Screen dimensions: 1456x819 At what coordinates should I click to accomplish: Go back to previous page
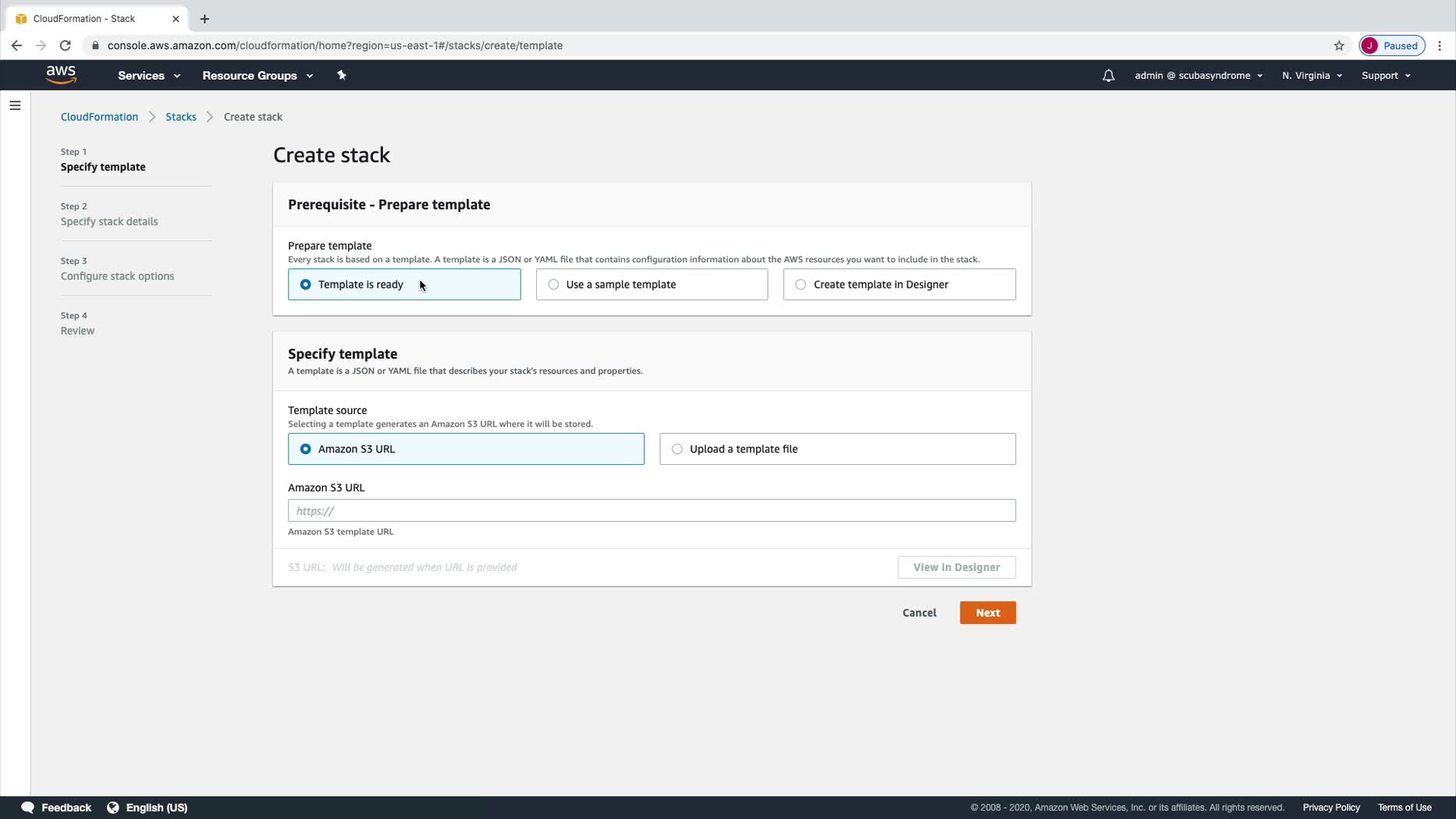coord(16,45)
